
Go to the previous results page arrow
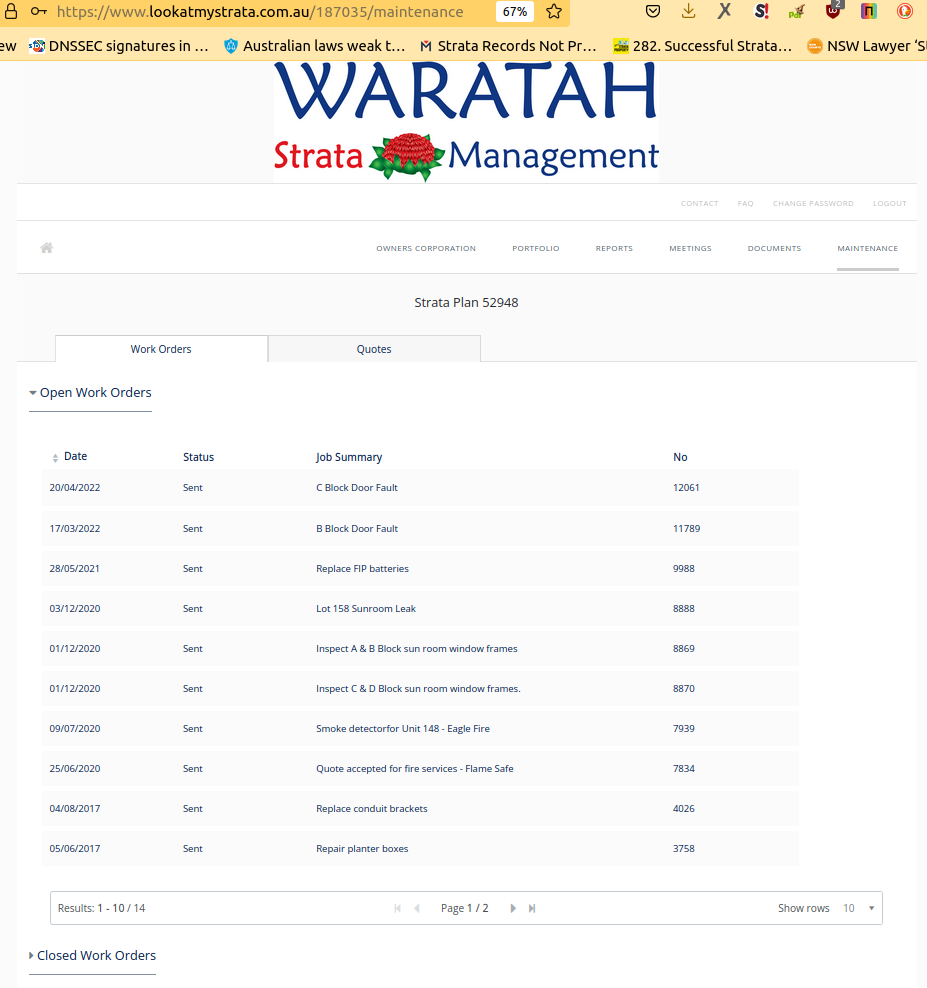click(x=417, y=908)
